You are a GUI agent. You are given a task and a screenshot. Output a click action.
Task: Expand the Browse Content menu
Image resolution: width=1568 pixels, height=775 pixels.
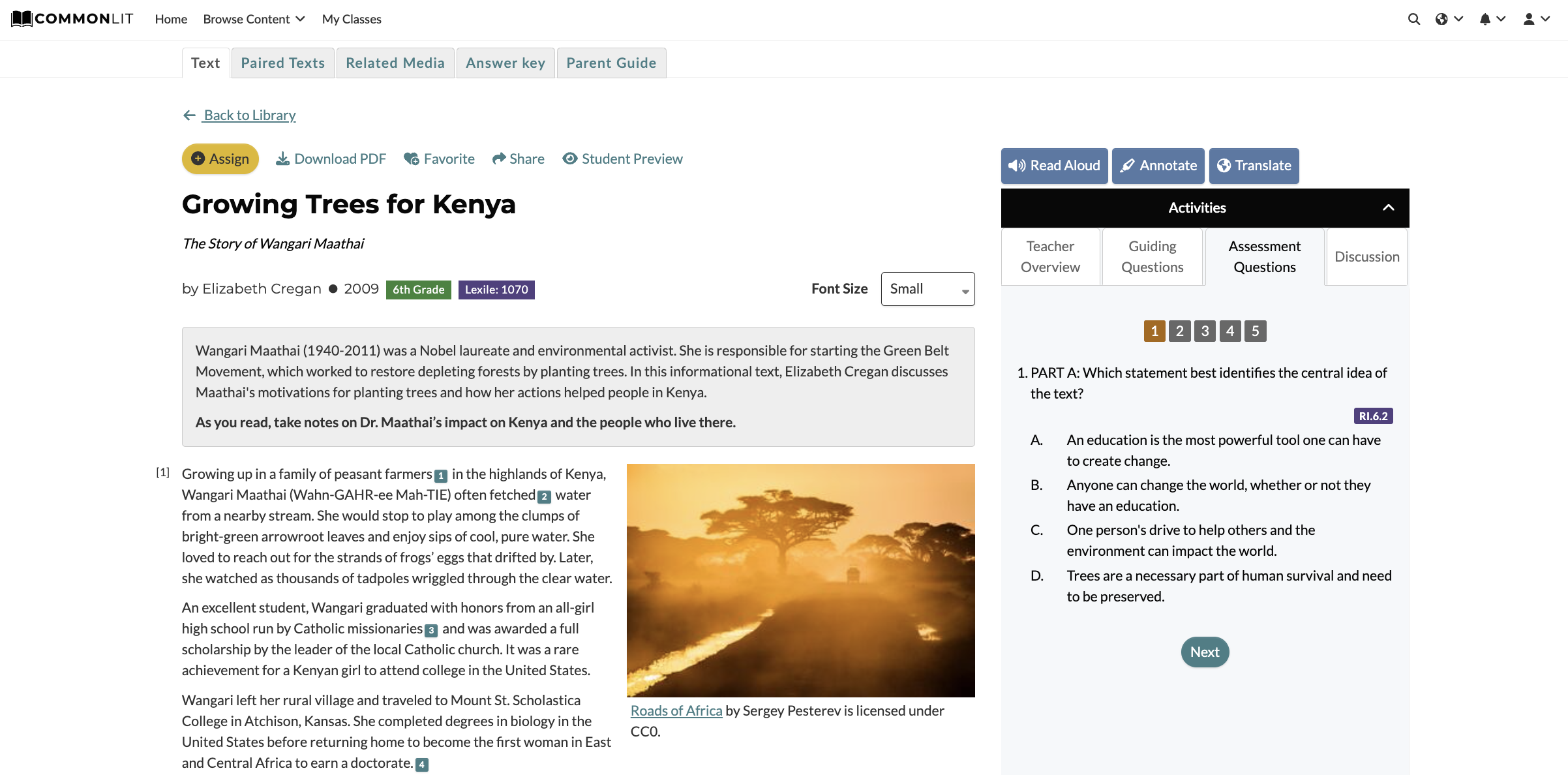(254, 20)
